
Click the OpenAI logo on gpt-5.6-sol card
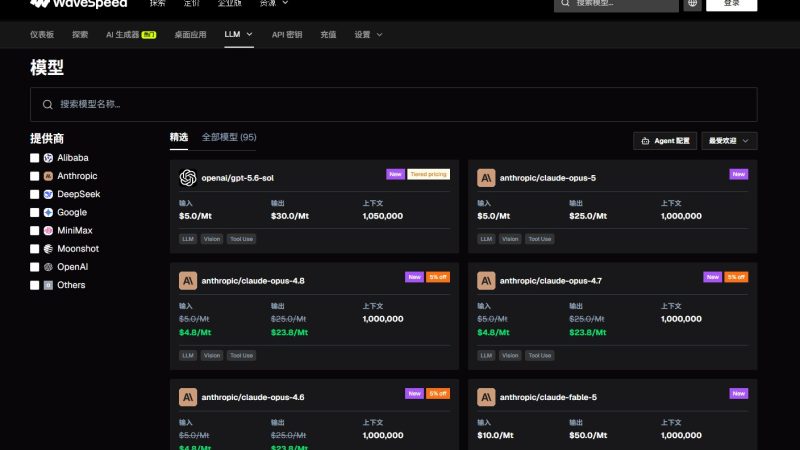188,178
